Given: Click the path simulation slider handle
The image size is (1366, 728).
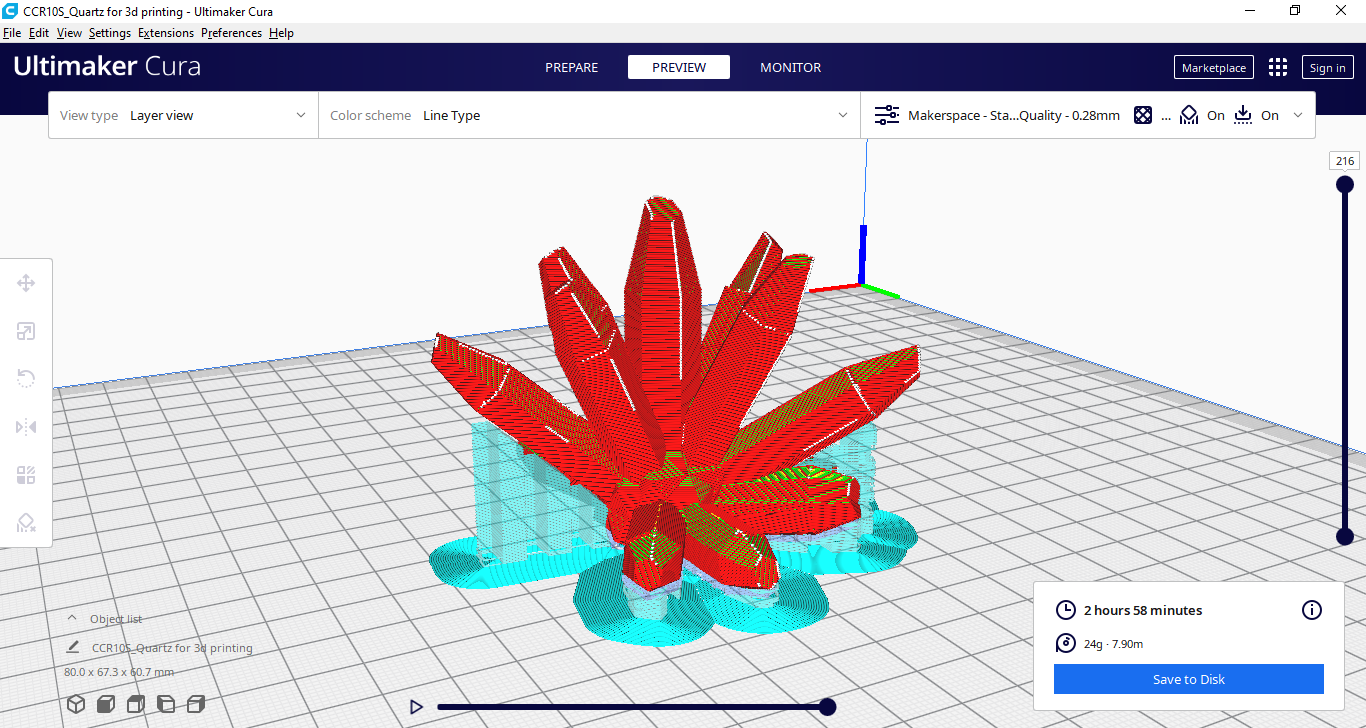Looking at the screenshot, I should click(x=827, y=707).
